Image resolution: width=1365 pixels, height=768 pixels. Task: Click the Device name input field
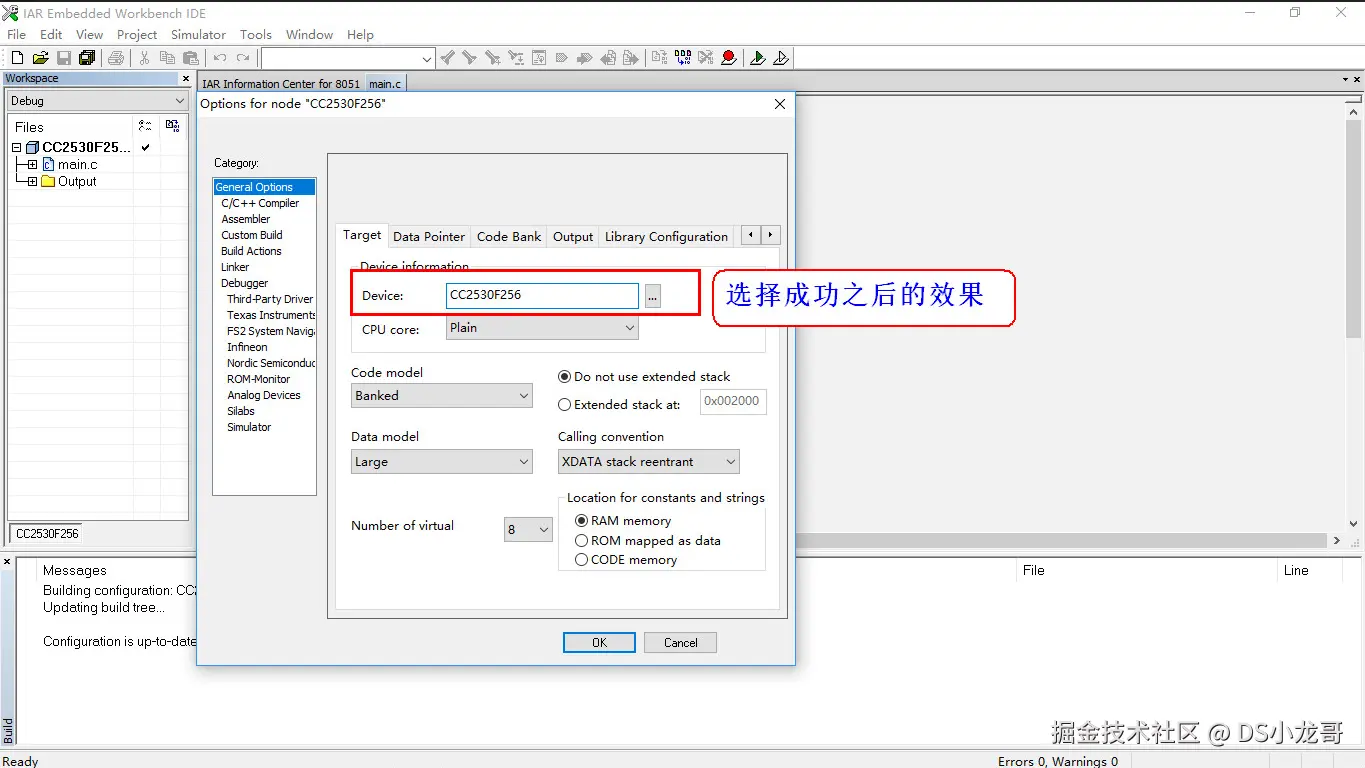[542, 296]
